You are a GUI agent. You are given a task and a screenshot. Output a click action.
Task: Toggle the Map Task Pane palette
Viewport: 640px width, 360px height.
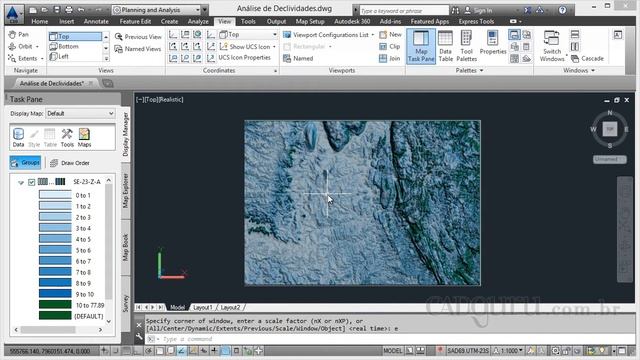point(421,47)
